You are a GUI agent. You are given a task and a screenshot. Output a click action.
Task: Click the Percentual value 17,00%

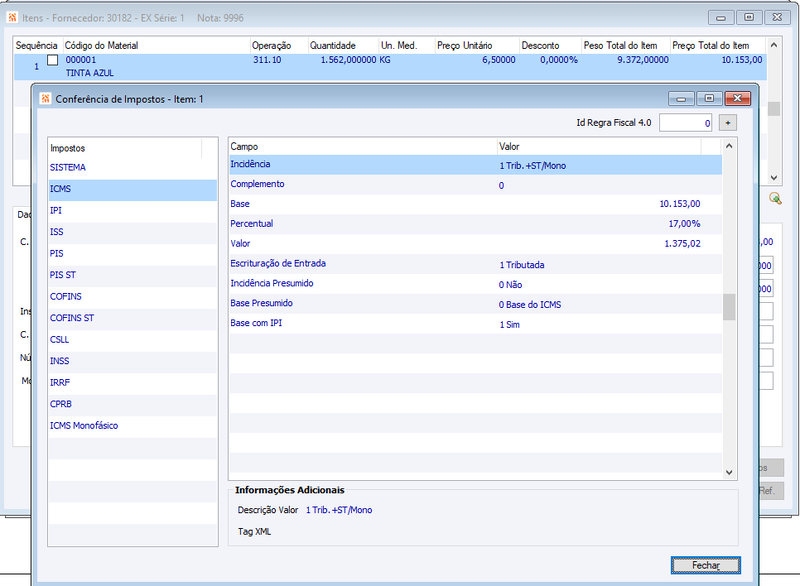pyautogui.click(x=684, y=224)
